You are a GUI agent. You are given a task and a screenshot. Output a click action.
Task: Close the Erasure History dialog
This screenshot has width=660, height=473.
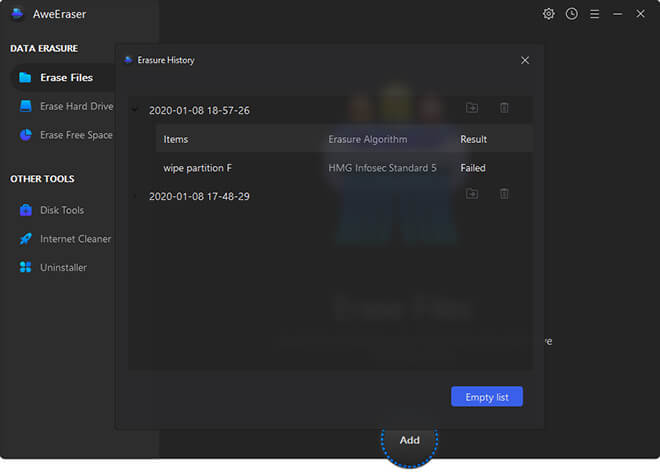click(x=525, y=60)
